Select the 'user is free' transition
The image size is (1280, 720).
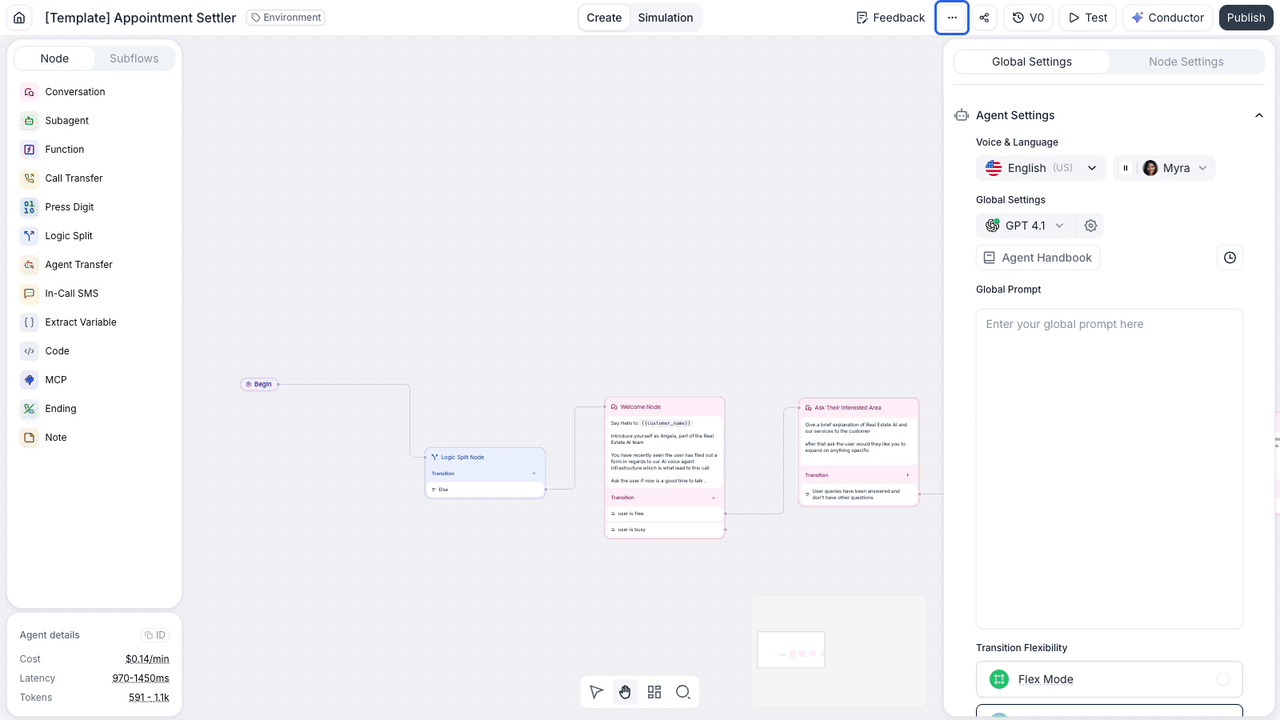664,514
